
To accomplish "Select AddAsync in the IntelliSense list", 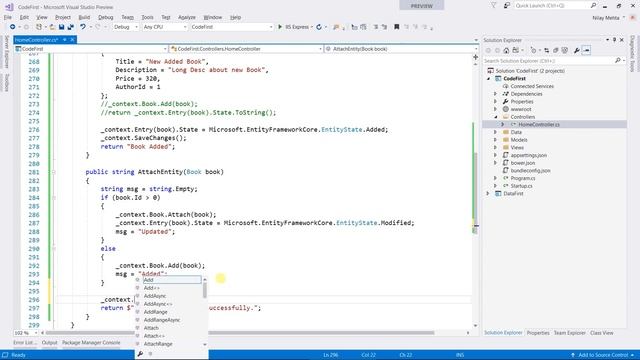I will pyautogui.click(x=155, y=296).
